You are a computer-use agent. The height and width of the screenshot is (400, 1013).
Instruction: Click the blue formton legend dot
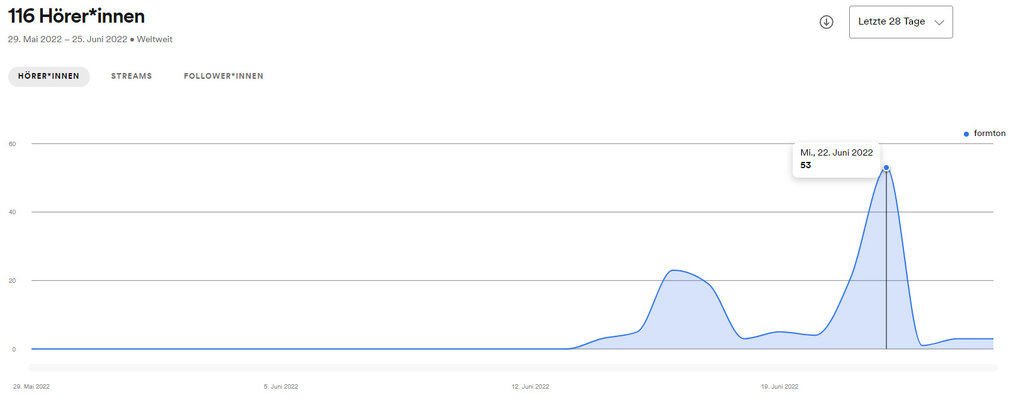[966, 134]
